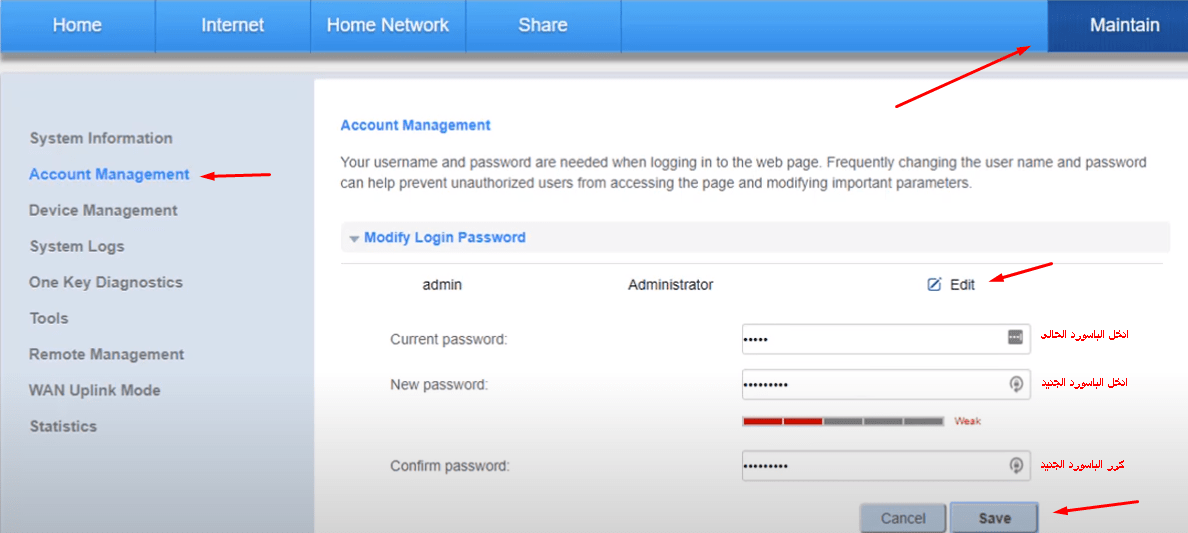Open System Information in sidebar
This screenshot has width=1188, height=533.
[101, 138]
